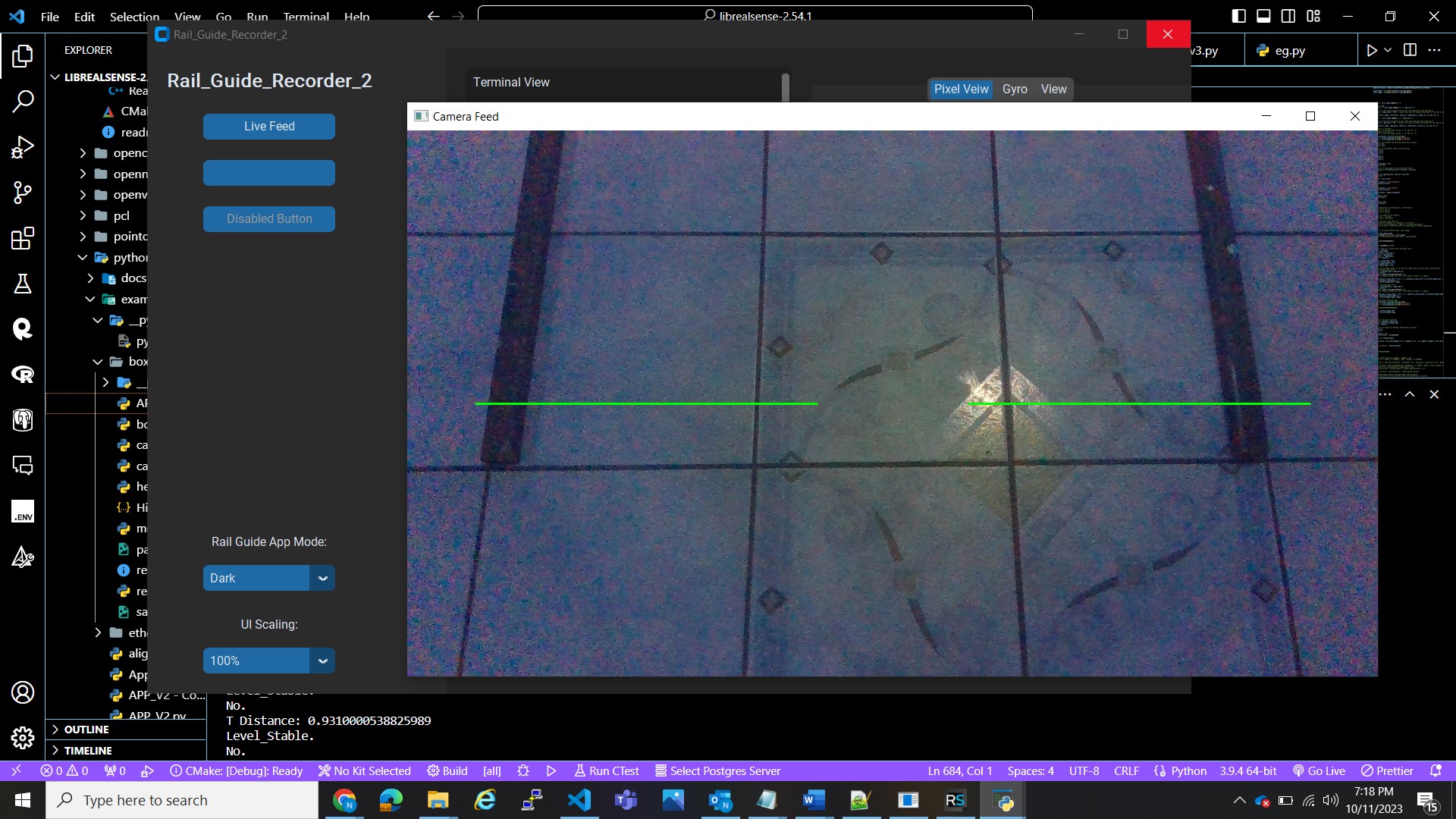The image size is (1456, 819).
Task: Click the CMake debug bug icon in status bar
Action: [523, 770]
